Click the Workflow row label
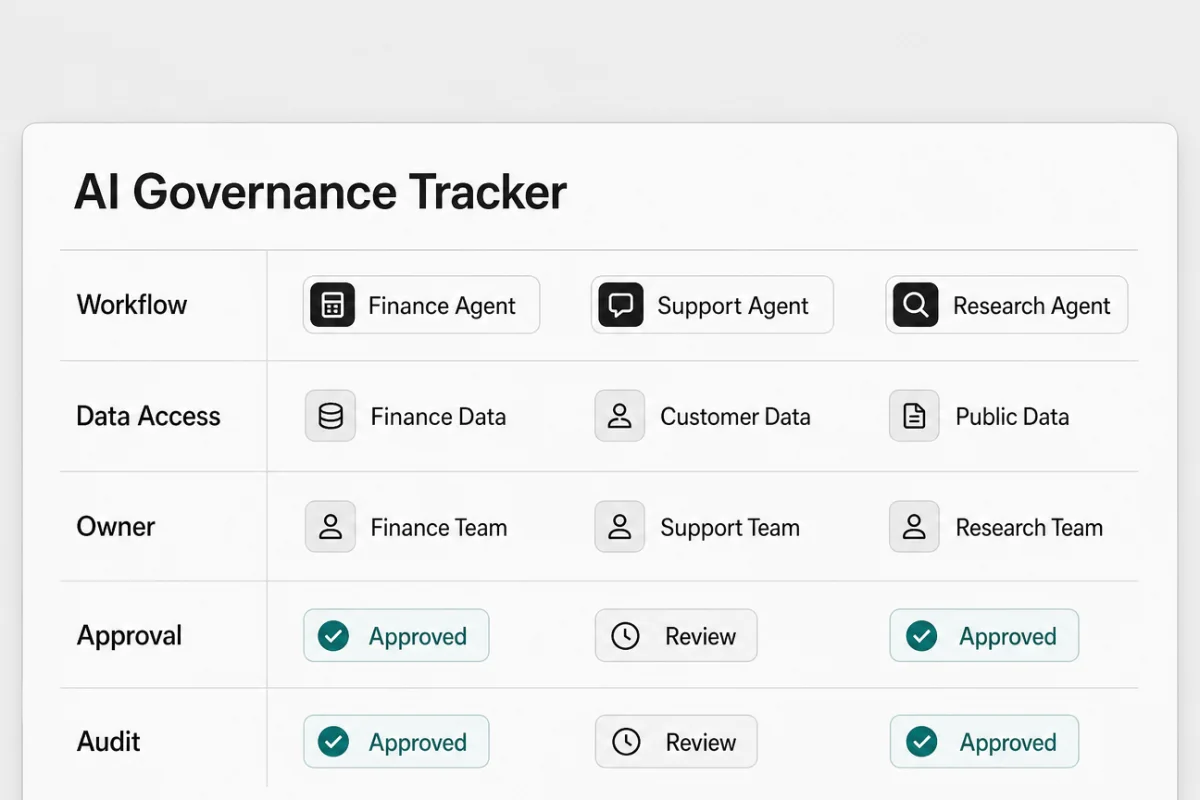This screenshot has height=800, width=1200. point(132,305)
